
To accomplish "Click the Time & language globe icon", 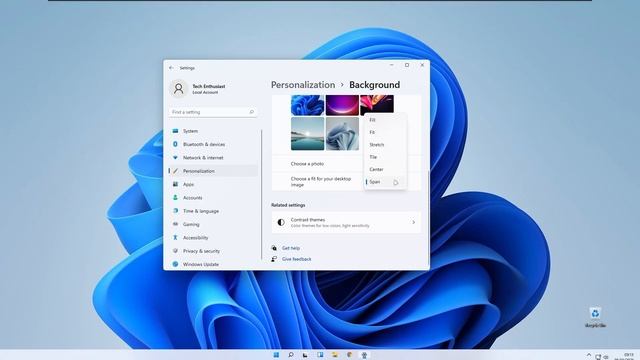I will pos(176,211).
